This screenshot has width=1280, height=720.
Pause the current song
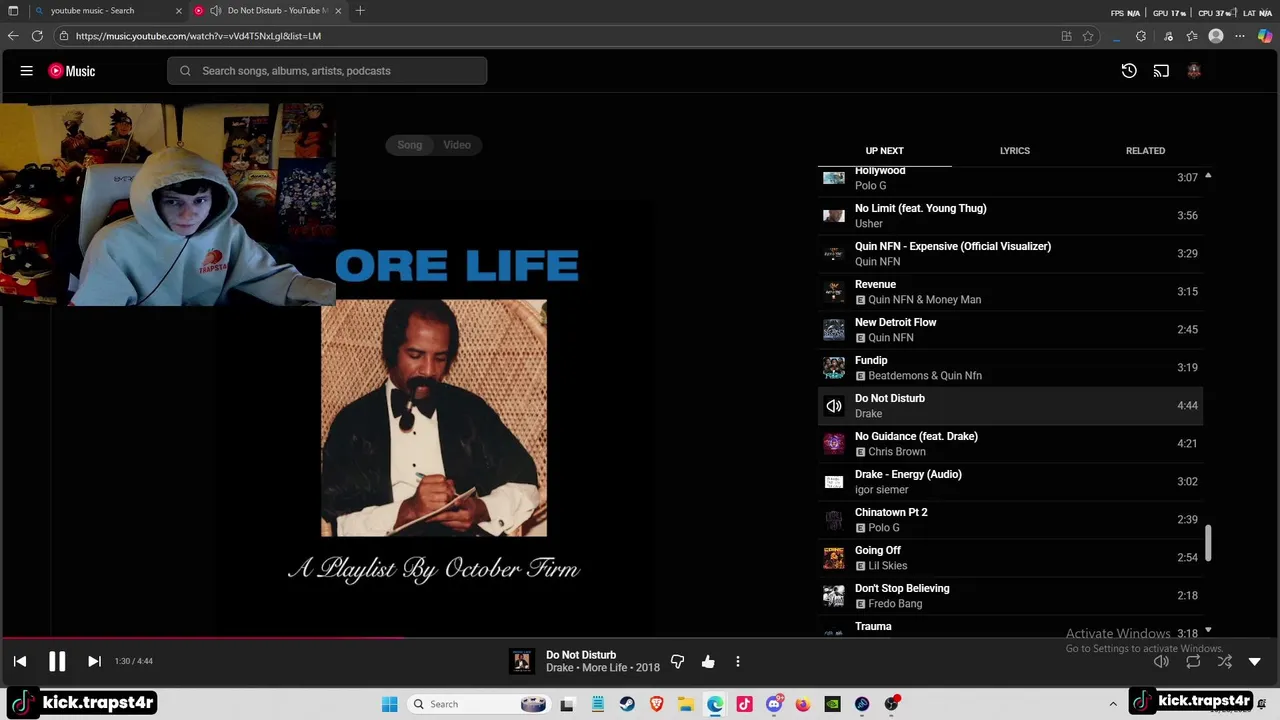click(x=57, y=661)
